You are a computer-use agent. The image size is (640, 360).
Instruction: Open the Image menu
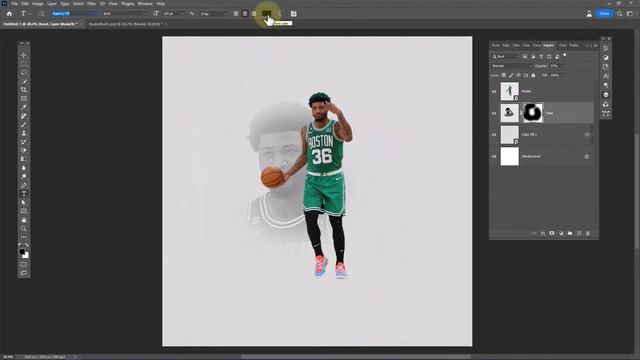[38, 4]
